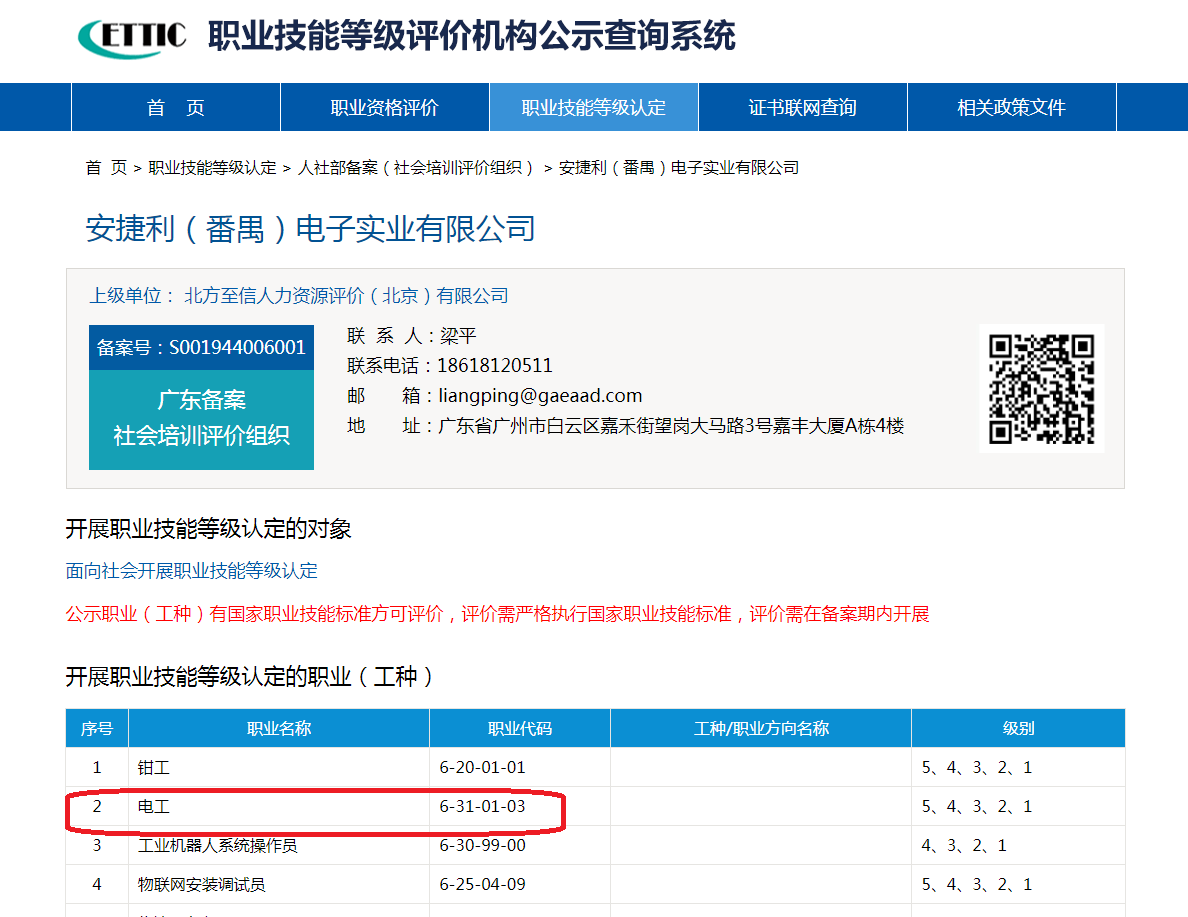Click the CETTIC logo
Screen dimensions: 1188x917
(x=133, y=38)
